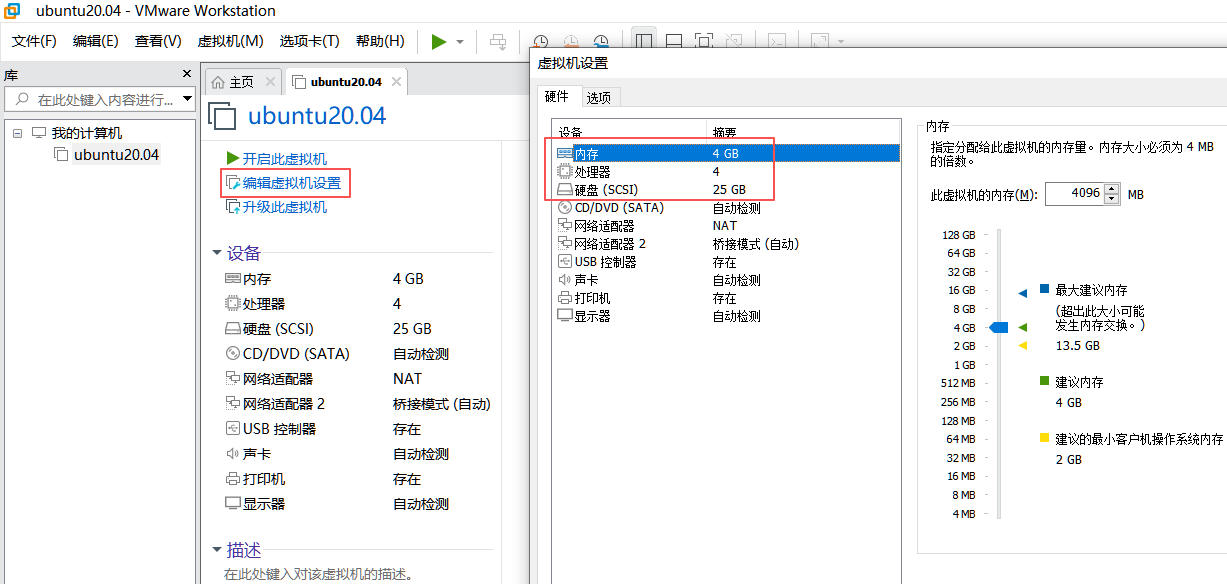Collapse the 描述 section
Viewport: 1227px width, 584px height.
tap(217, 550)
